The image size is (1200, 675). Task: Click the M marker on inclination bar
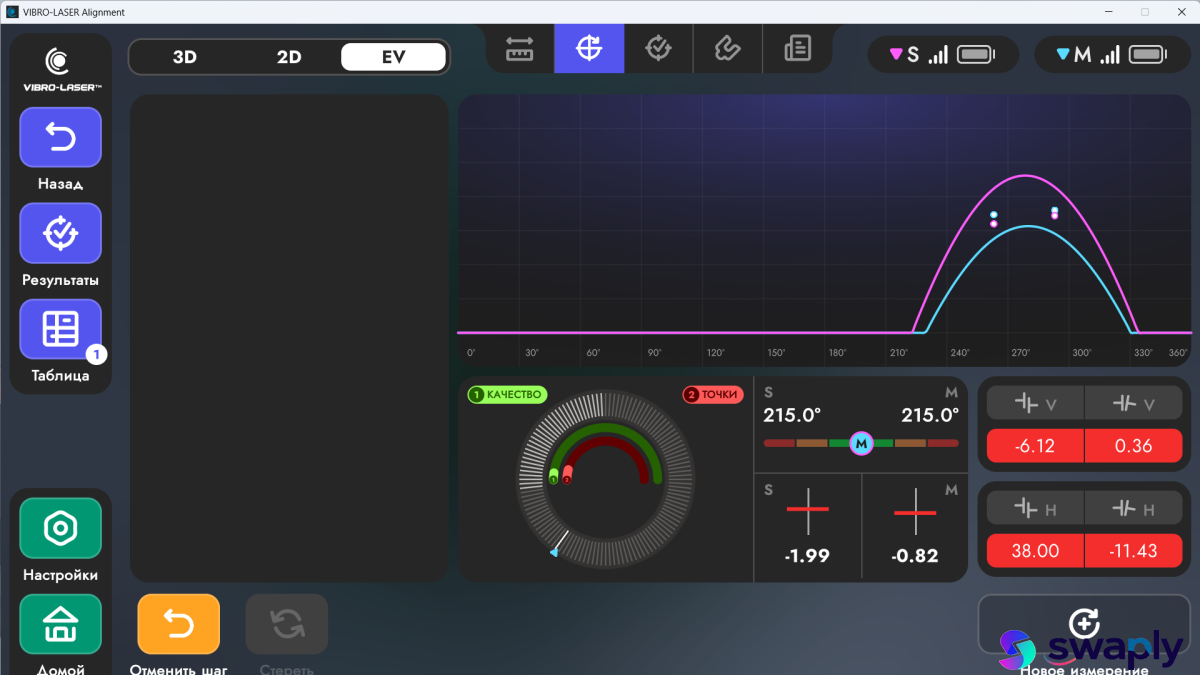861,443
